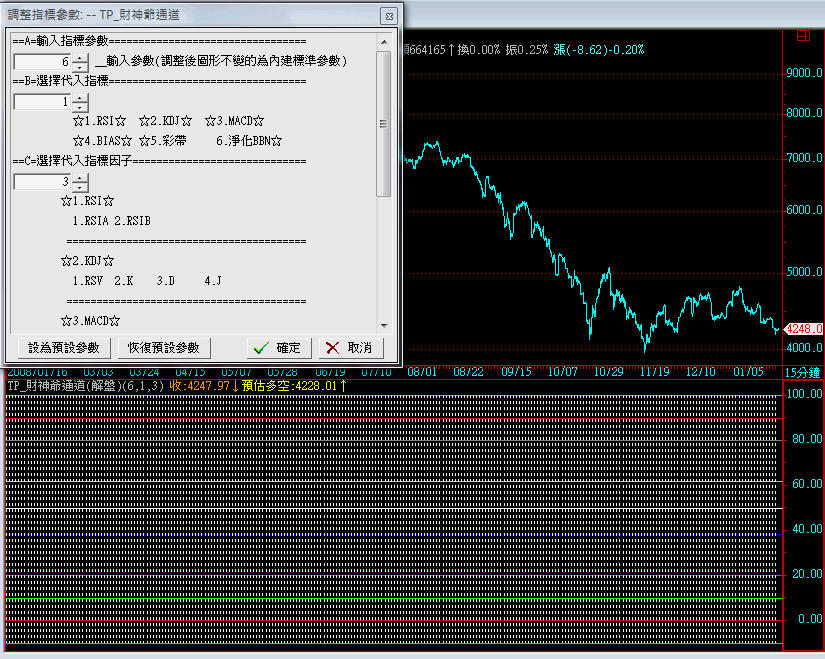Click the 漲(-8.62)-0.20% change text
The width and height of the screenshot is (825, 659).
click(599, 50)
